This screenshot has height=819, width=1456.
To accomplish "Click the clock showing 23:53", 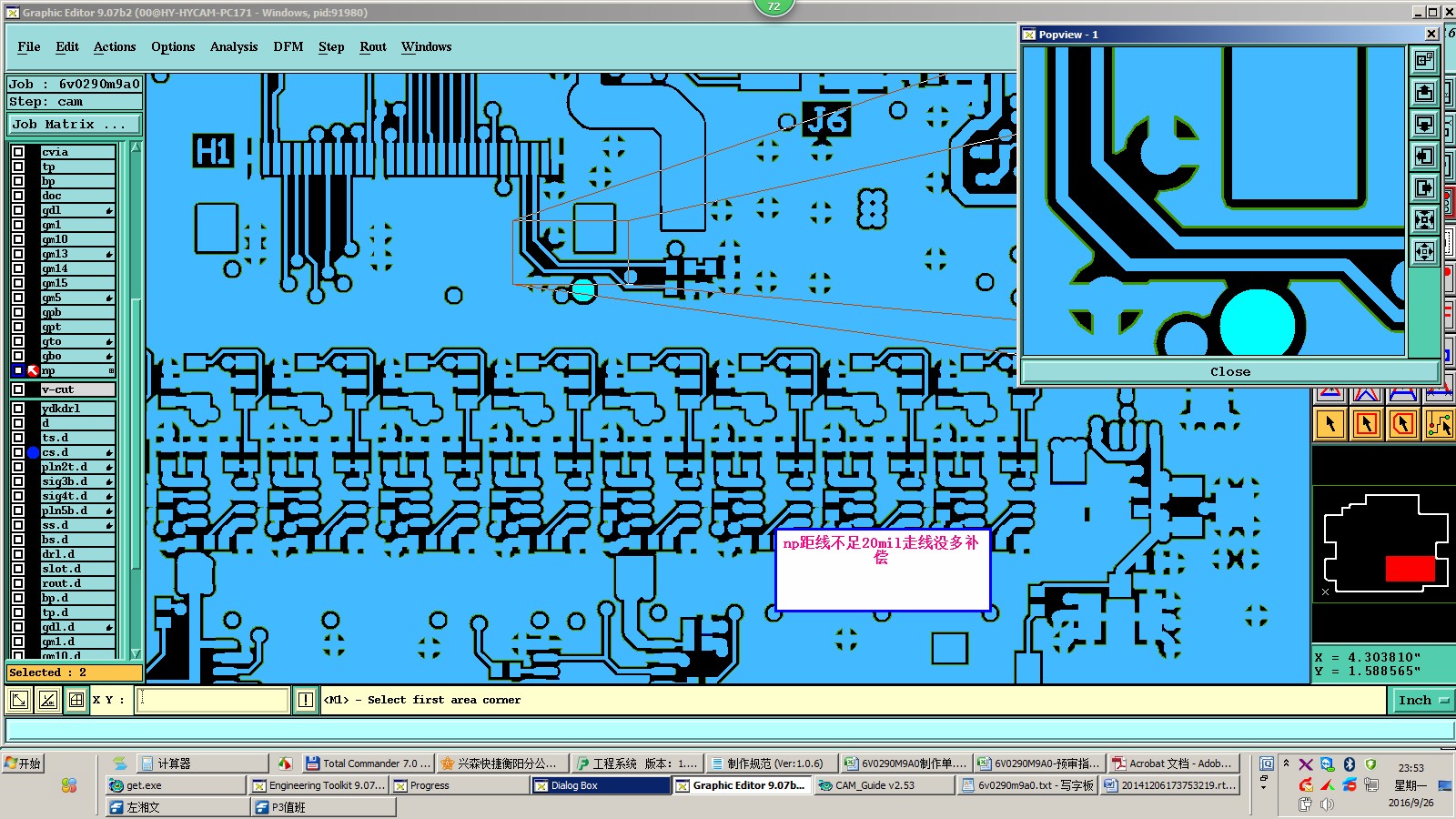I will (1410, 768).
